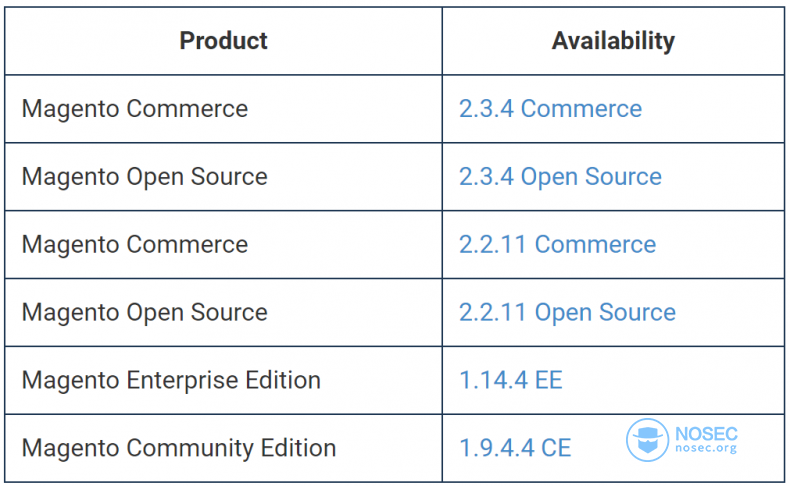Open the 2.3.4 Commerce link
790x486 pixels.
[550, 109]
